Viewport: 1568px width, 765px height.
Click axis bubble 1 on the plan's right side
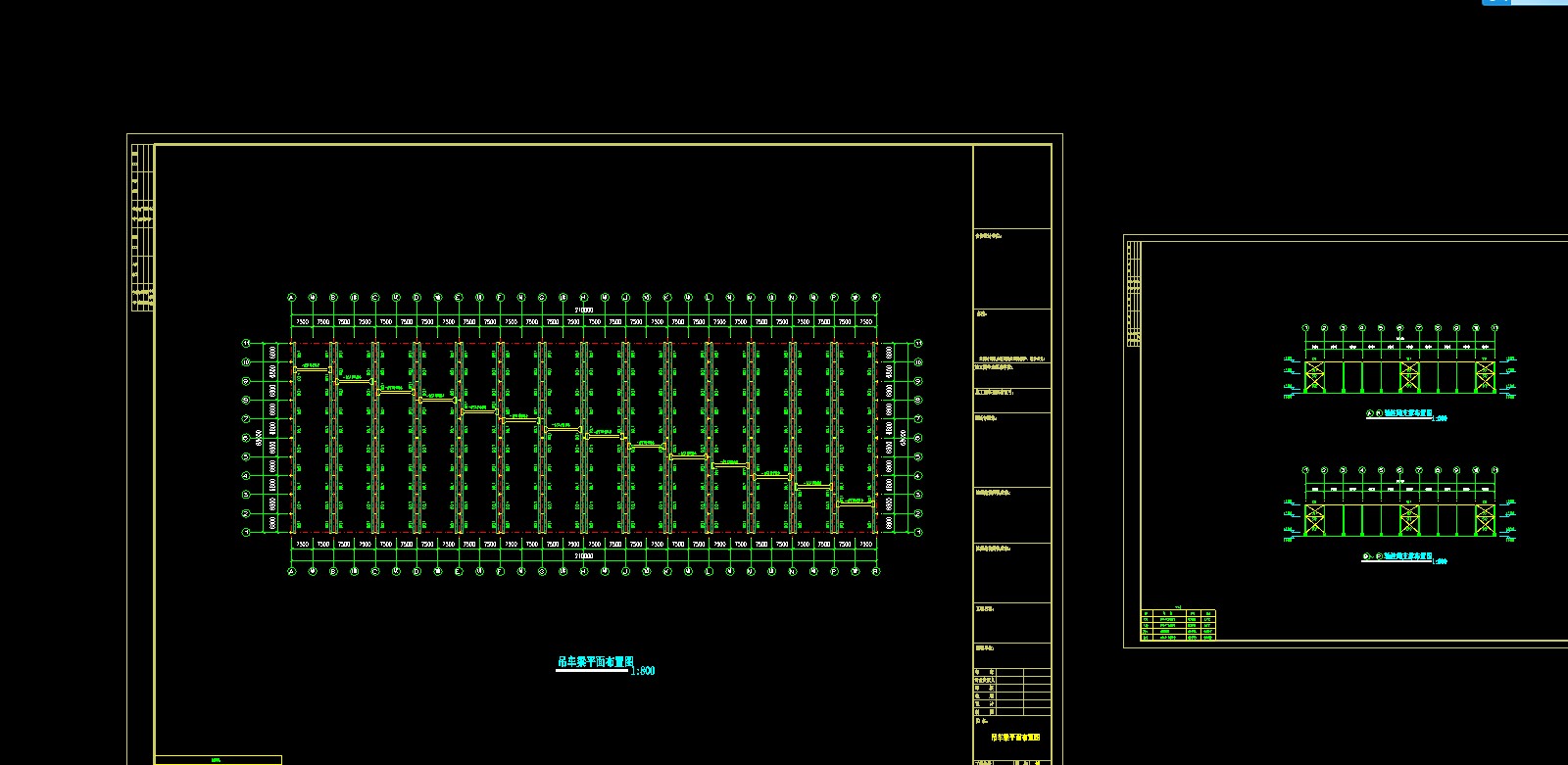(918, 532)
